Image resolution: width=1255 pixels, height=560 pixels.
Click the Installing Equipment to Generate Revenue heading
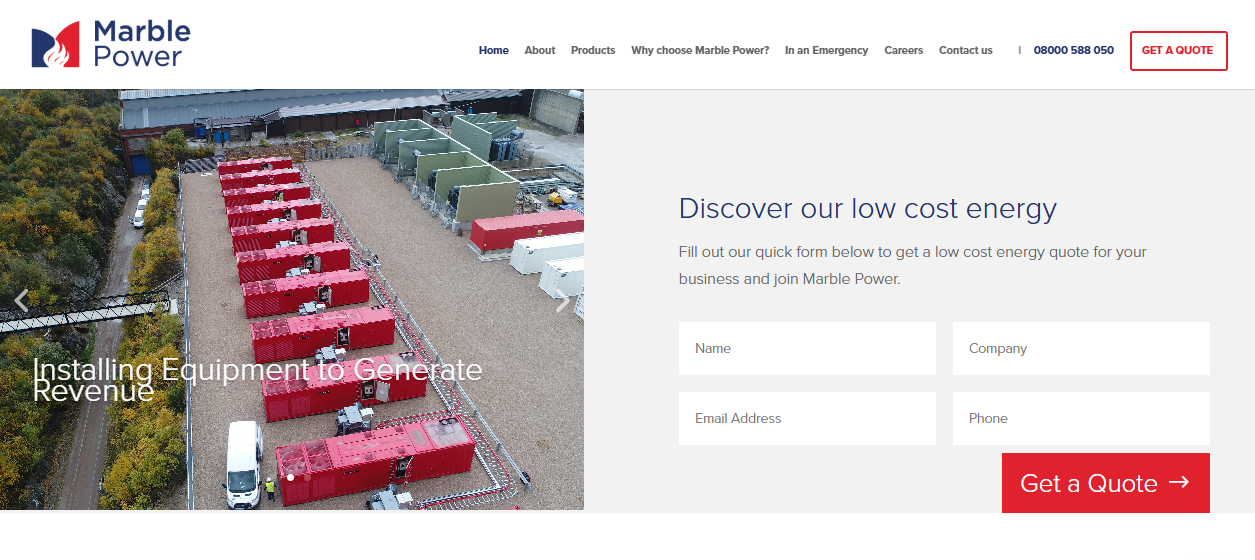tap(257, 380)
